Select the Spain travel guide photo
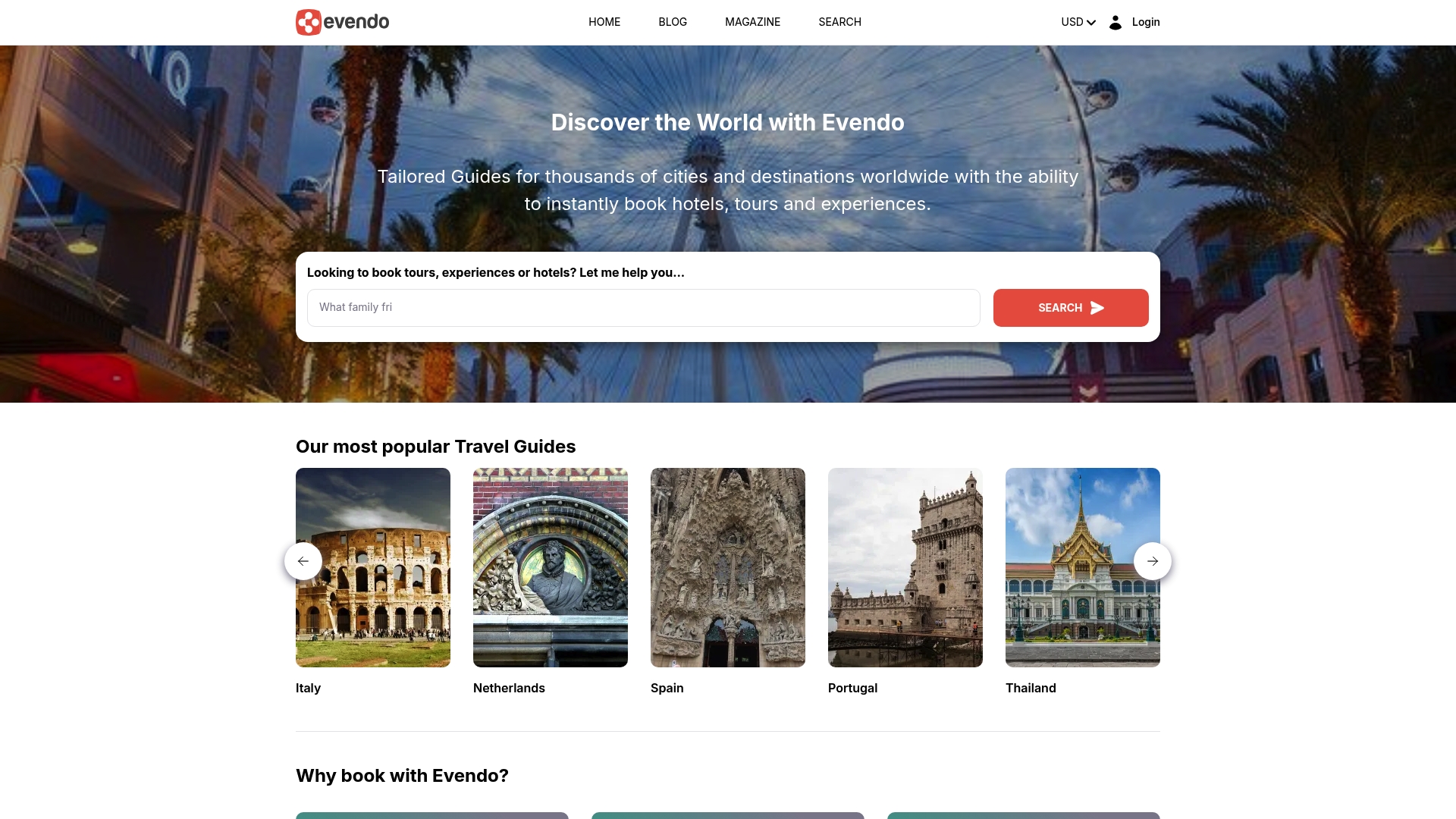This screenshot has height=819, width=1456. (x=727, y=567)
